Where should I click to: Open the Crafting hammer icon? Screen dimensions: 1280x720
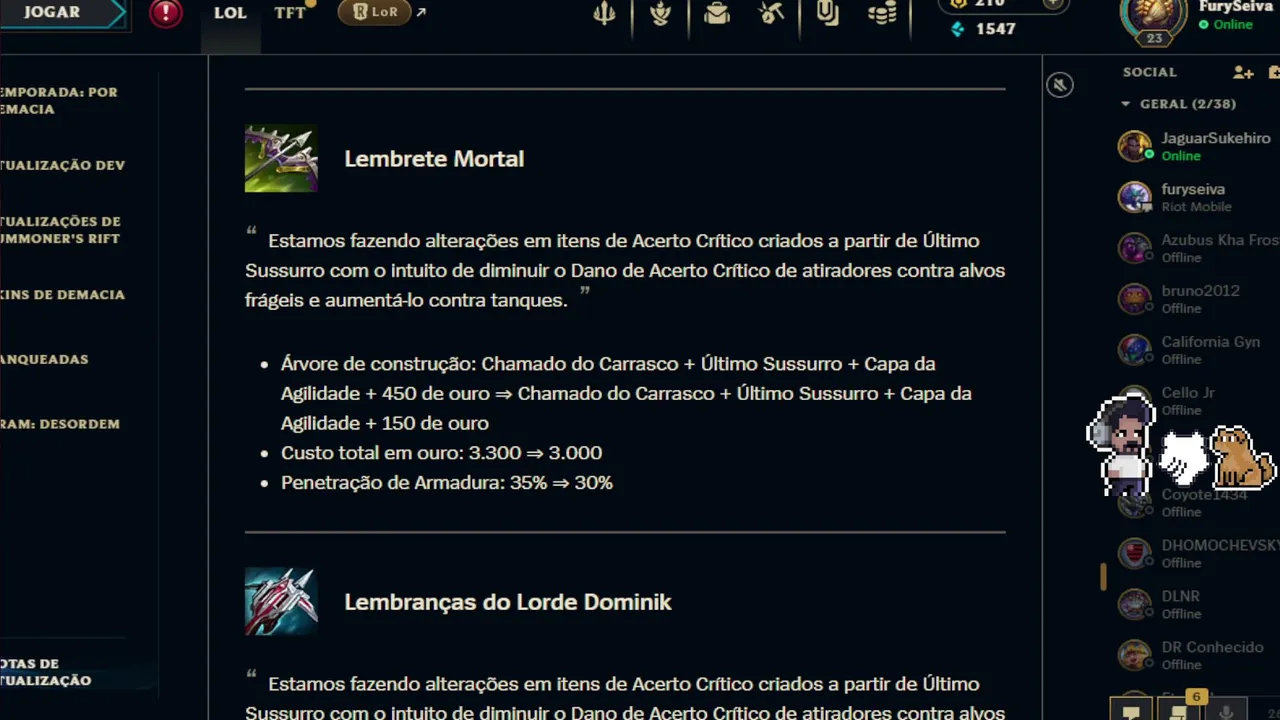(x=771, y=14)
